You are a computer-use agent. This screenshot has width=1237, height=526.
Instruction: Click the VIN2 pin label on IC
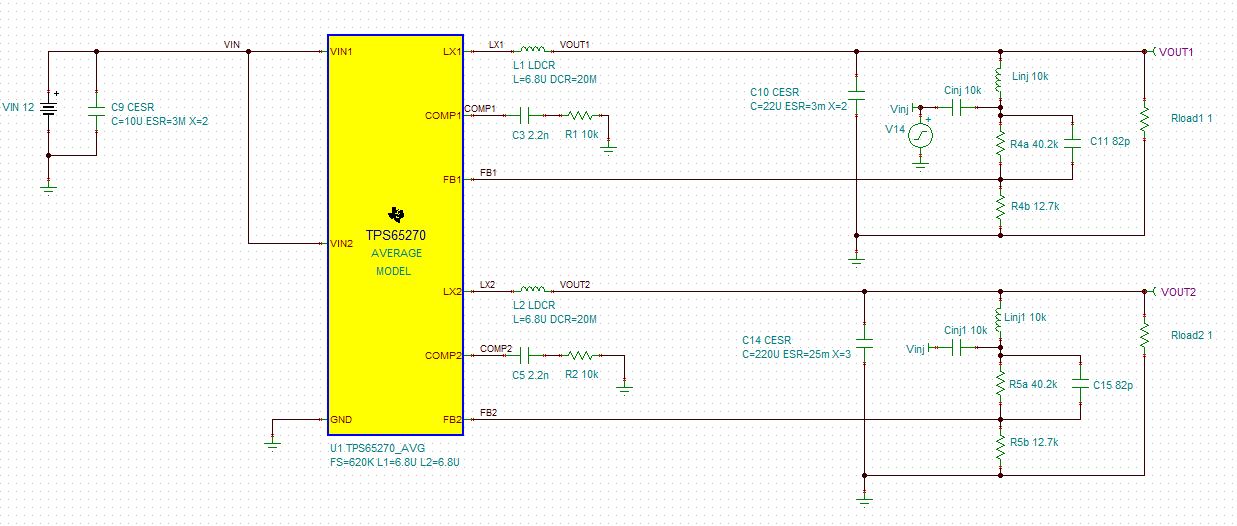point(341,243)
